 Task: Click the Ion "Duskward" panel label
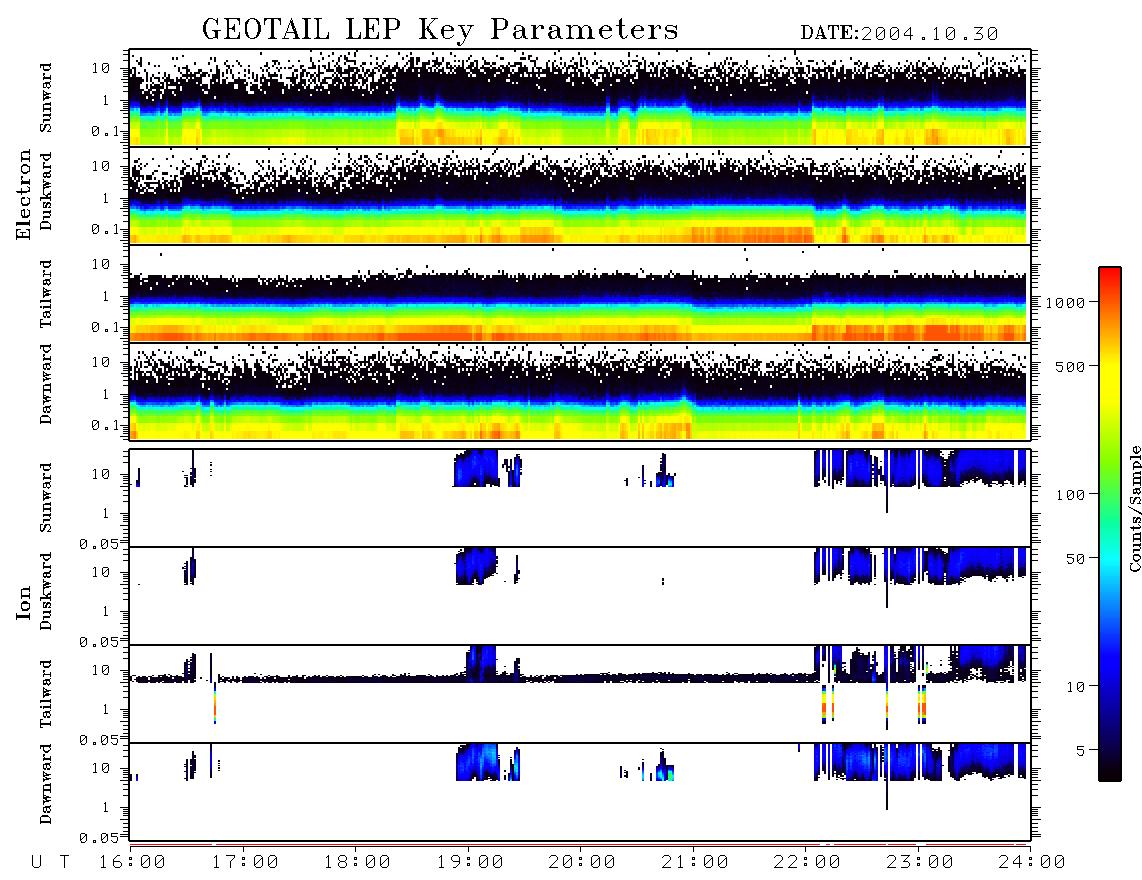point(46,591)
